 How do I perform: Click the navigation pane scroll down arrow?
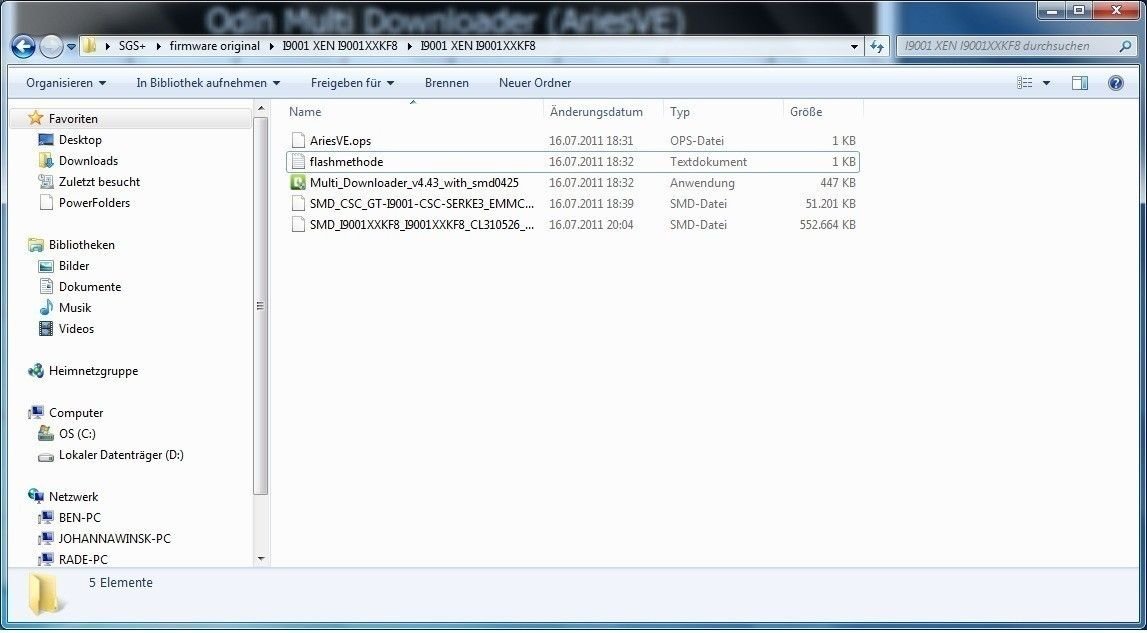pyautogui.click(x=261, y=559)
